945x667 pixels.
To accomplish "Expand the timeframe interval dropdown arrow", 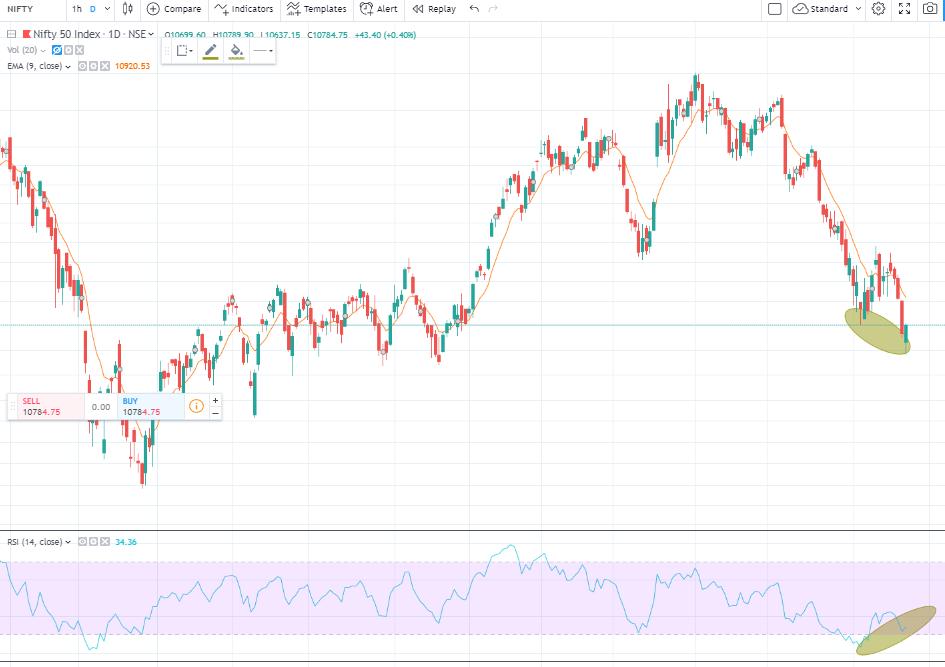I will pos(107,8).
